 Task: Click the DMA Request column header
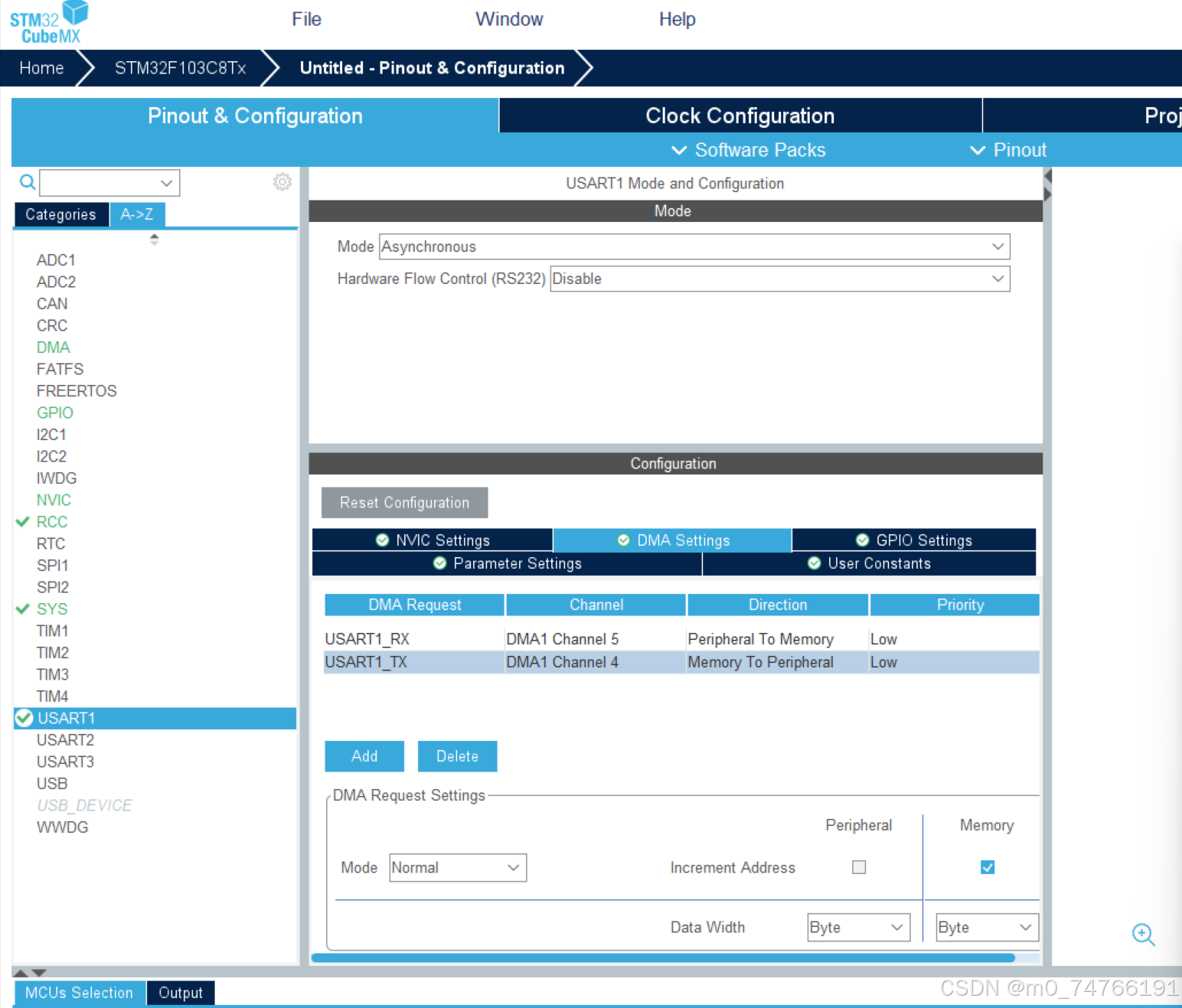(x=415, y=605)
